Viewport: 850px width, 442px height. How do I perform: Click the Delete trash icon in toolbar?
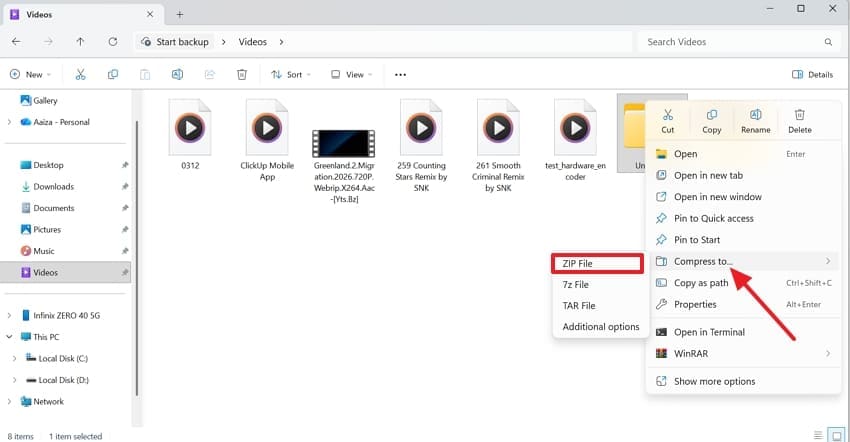point(242,74)
